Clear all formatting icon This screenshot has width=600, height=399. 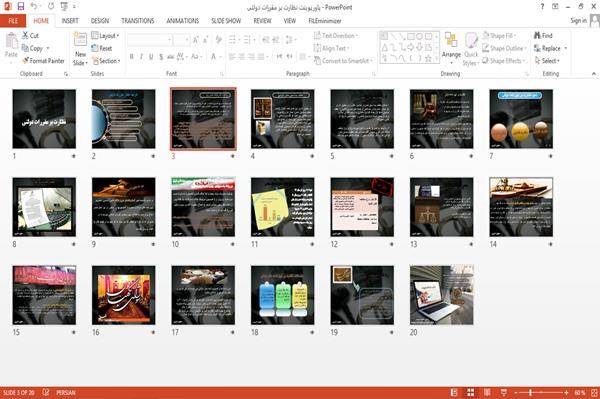click(219, 40)
